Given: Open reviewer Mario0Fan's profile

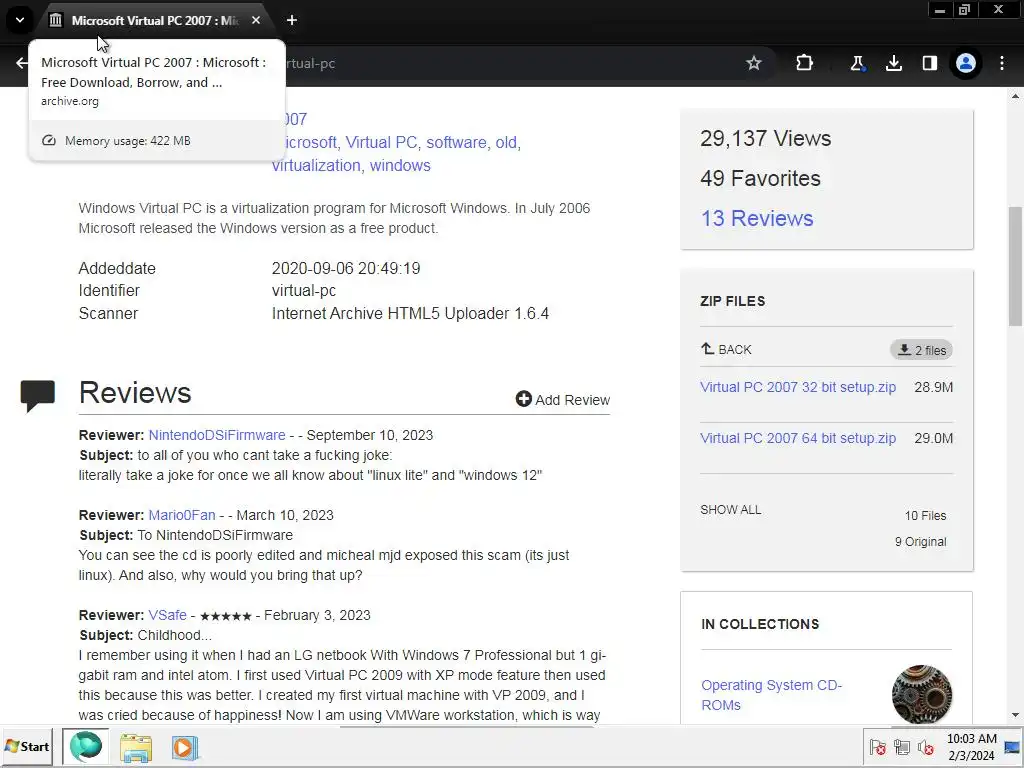Looking at the screenshot, I should [182, 515].
